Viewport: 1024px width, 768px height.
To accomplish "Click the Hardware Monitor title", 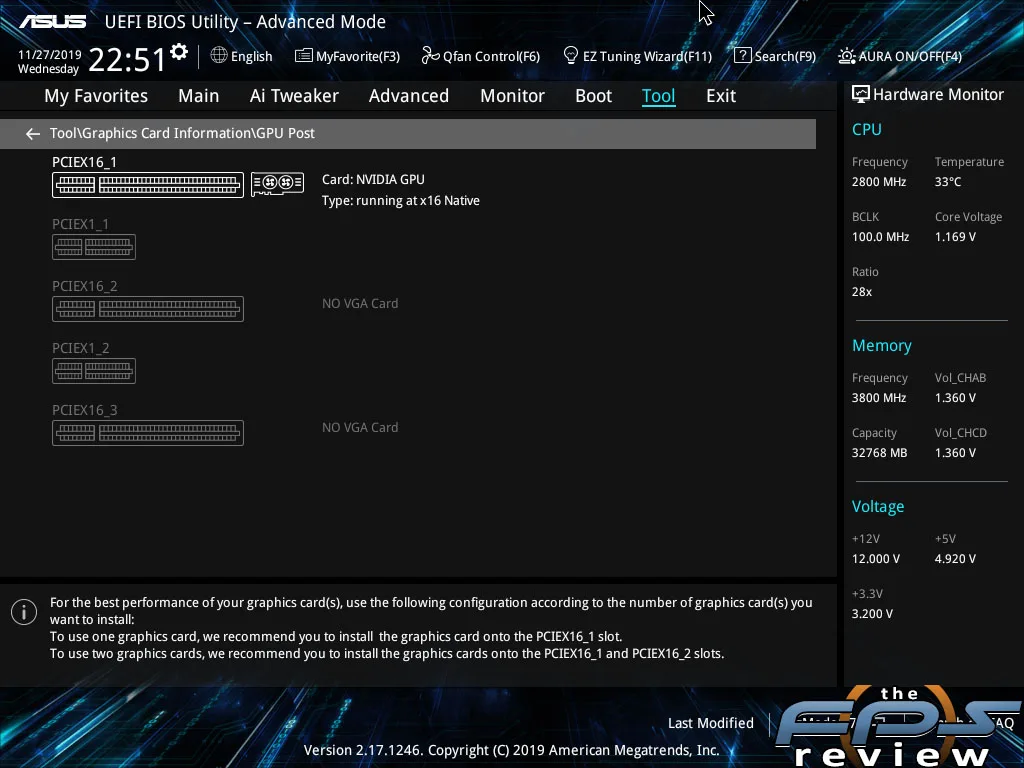I will (938, 95).
